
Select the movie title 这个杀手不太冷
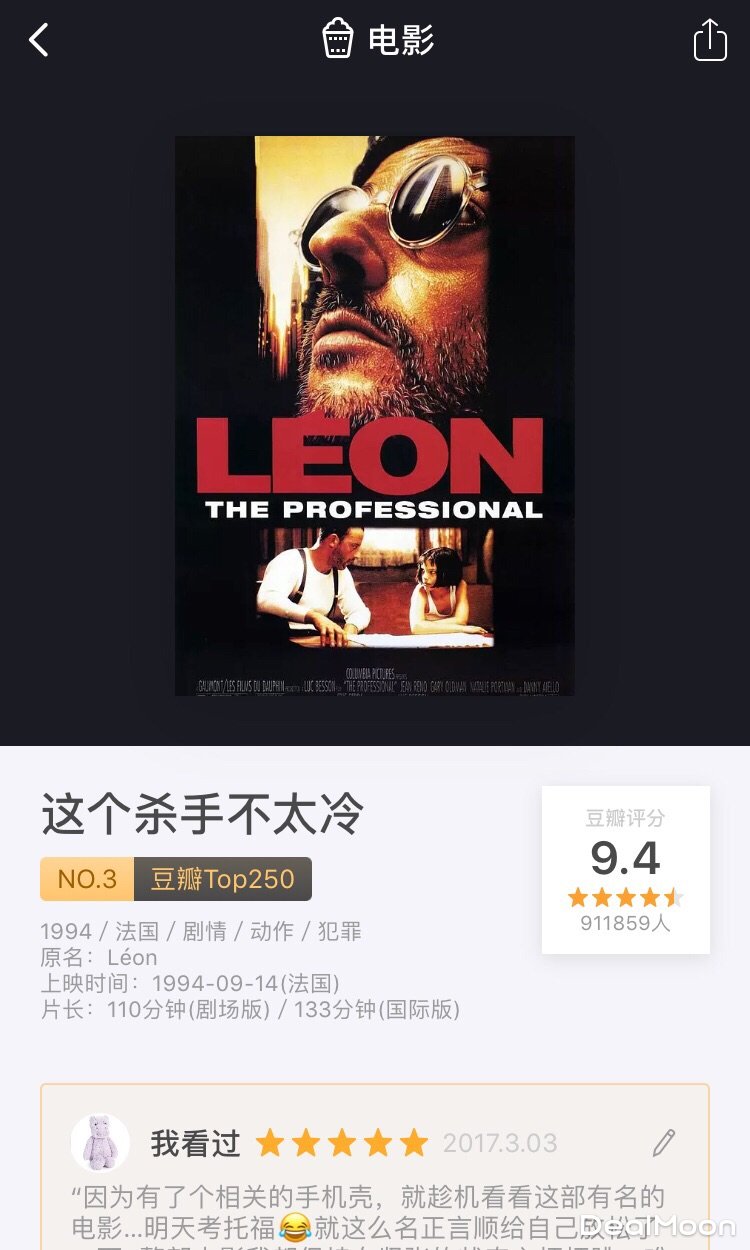coord(203,815)
